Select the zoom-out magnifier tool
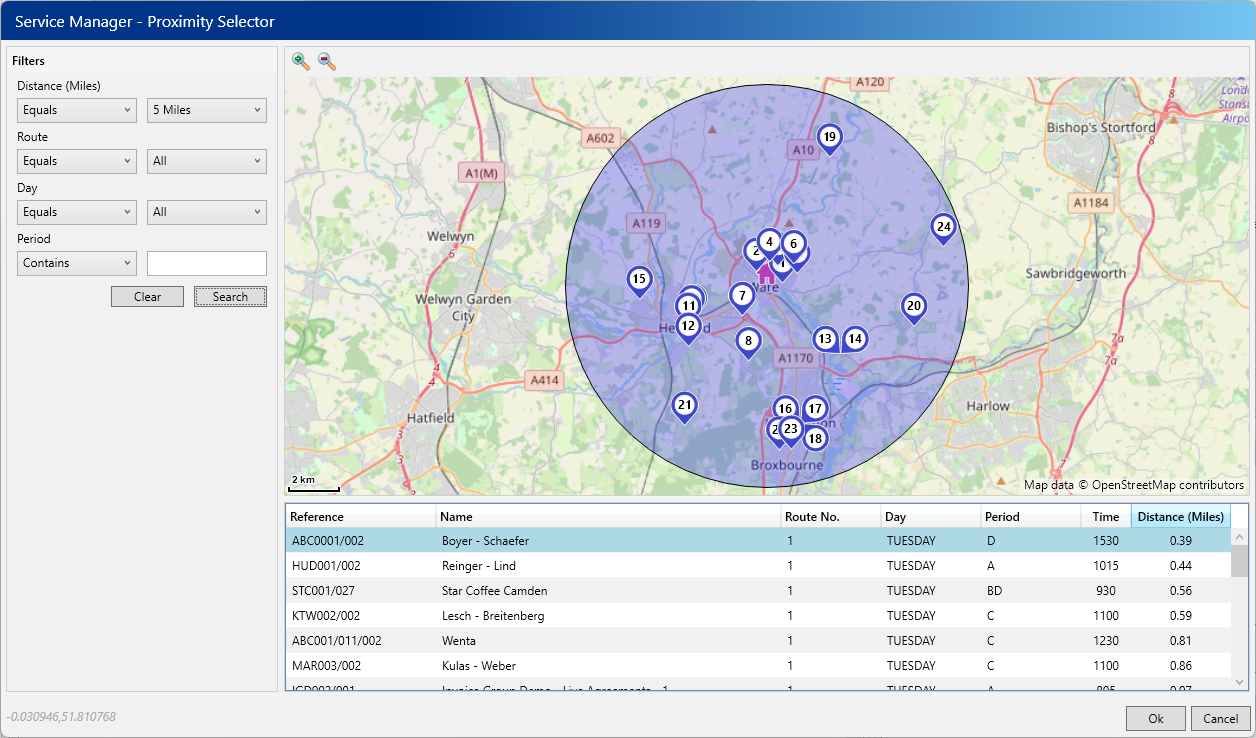 324,61
